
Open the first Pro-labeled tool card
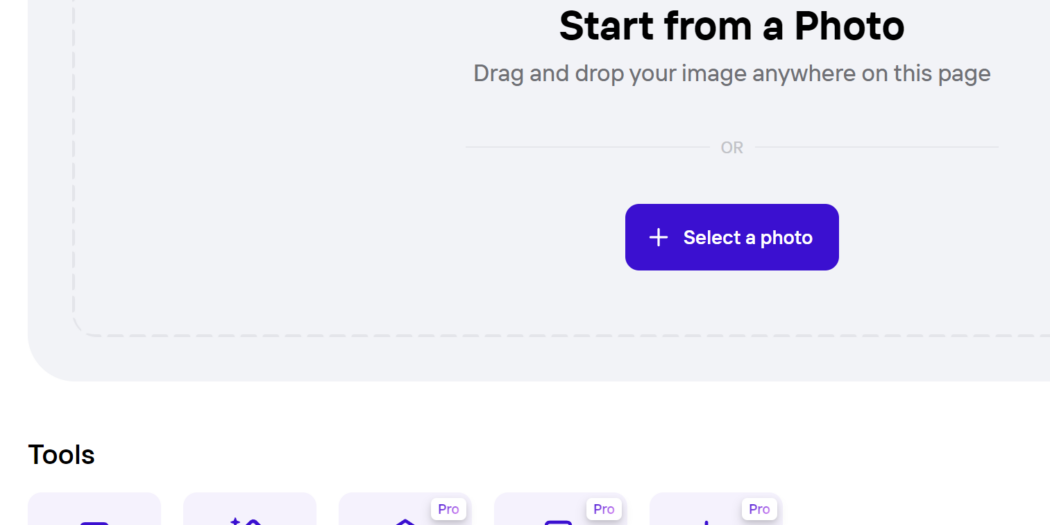(x=405, y=510)
